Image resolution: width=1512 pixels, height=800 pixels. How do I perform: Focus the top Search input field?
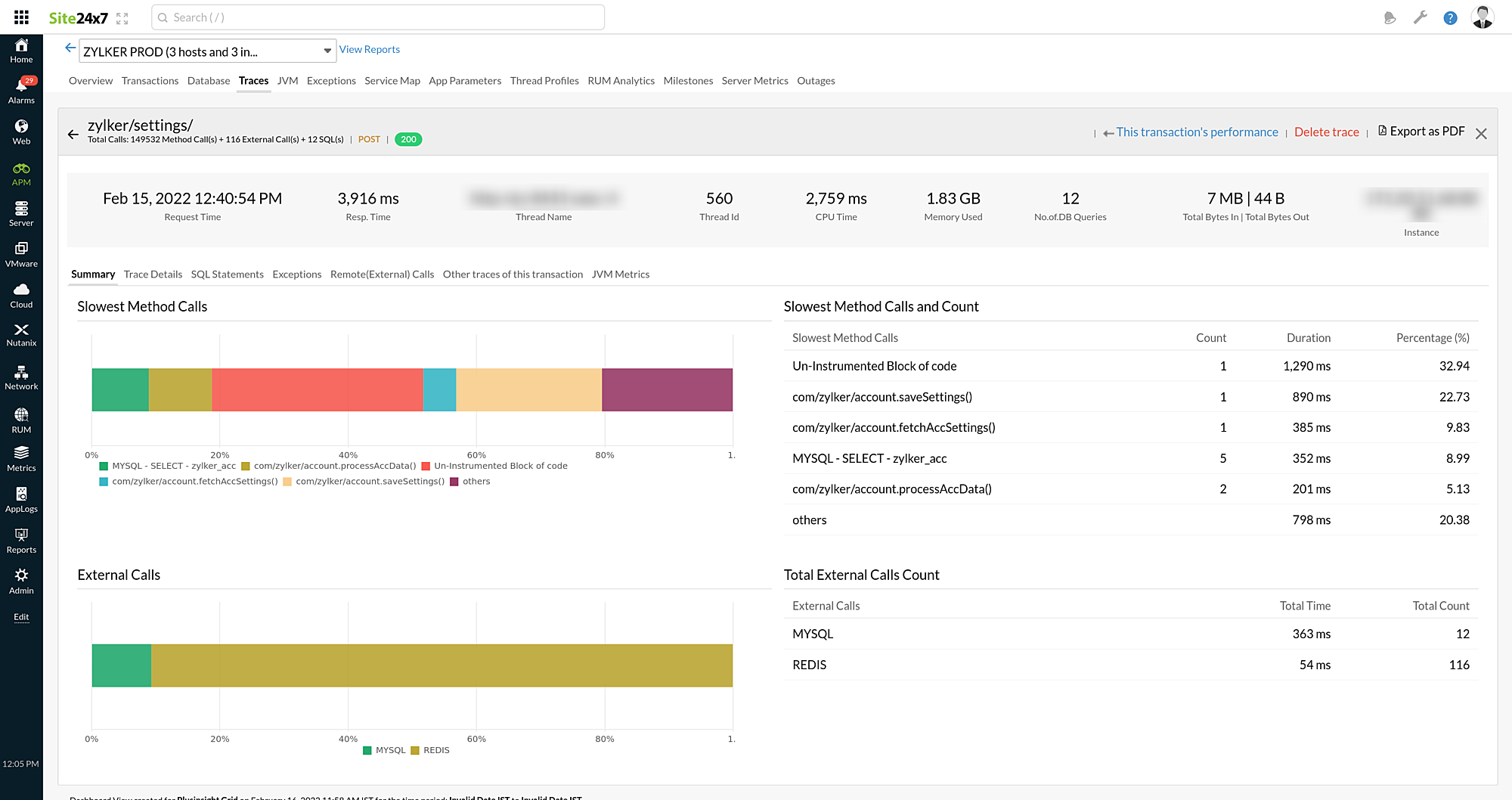[378, 17]
